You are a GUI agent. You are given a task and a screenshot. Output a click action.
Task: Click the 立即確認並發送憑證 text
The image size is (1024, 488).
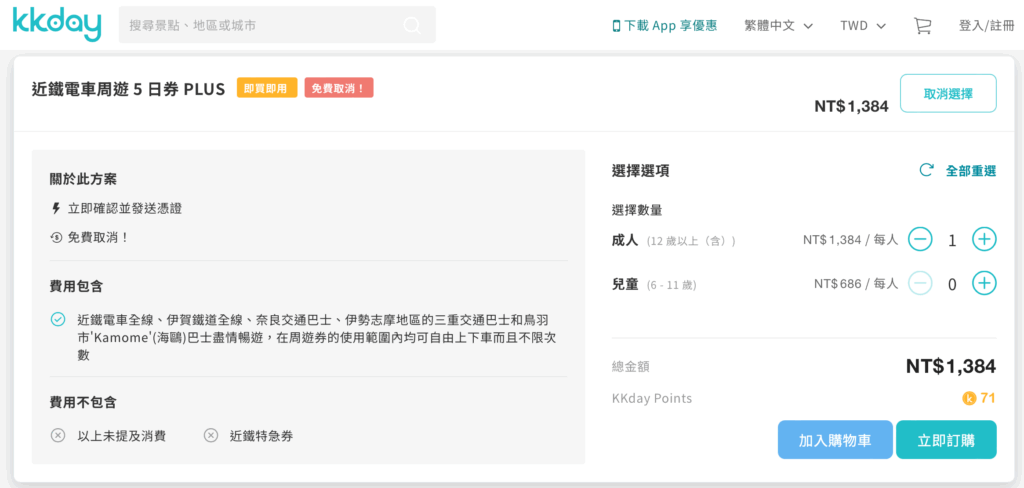click(x=125, y=208)
